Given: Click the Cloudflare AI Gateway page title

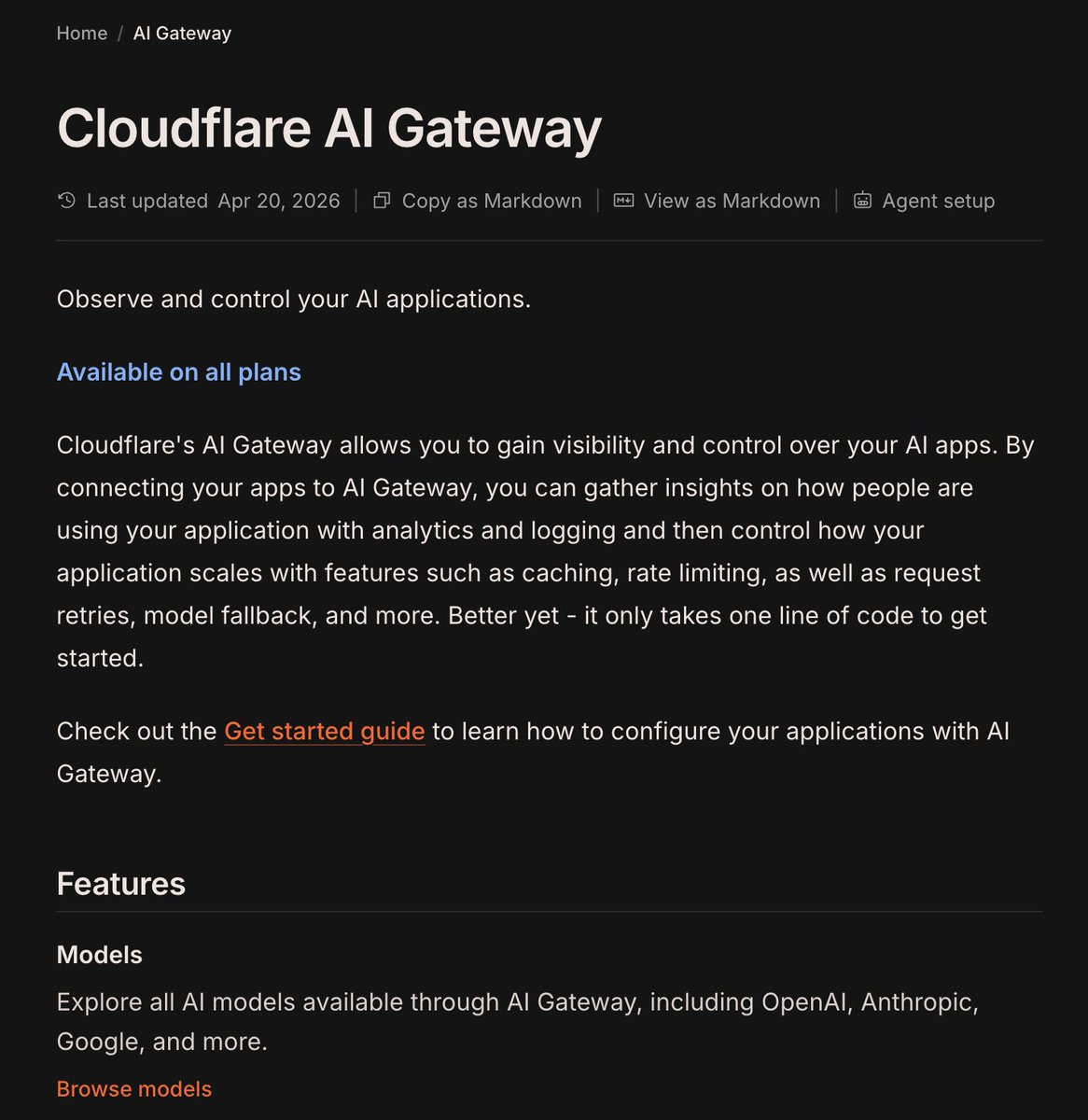Looking at the screenshot, I should point(329,128).
